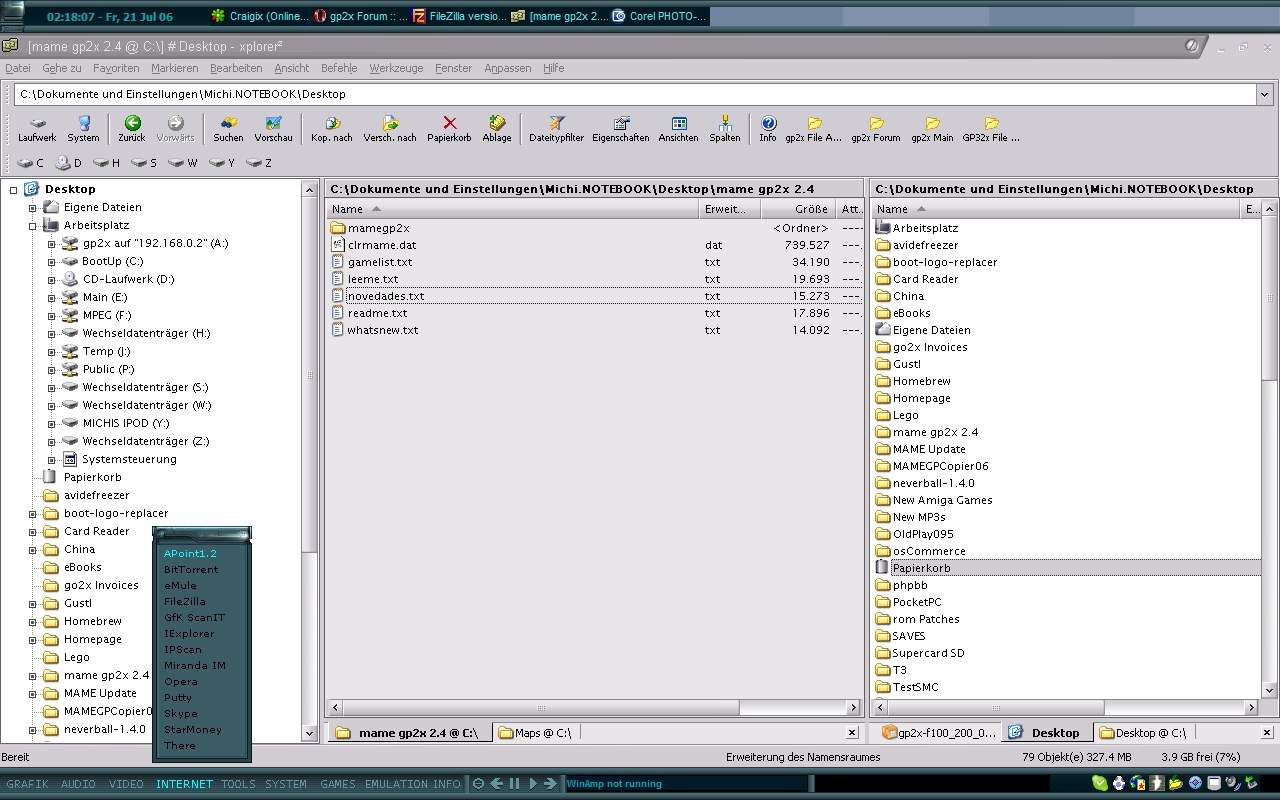The width and height of the screenshot is (1280, 800).
Task: Open the Vorschau preview tool
Action: point(273,129)
